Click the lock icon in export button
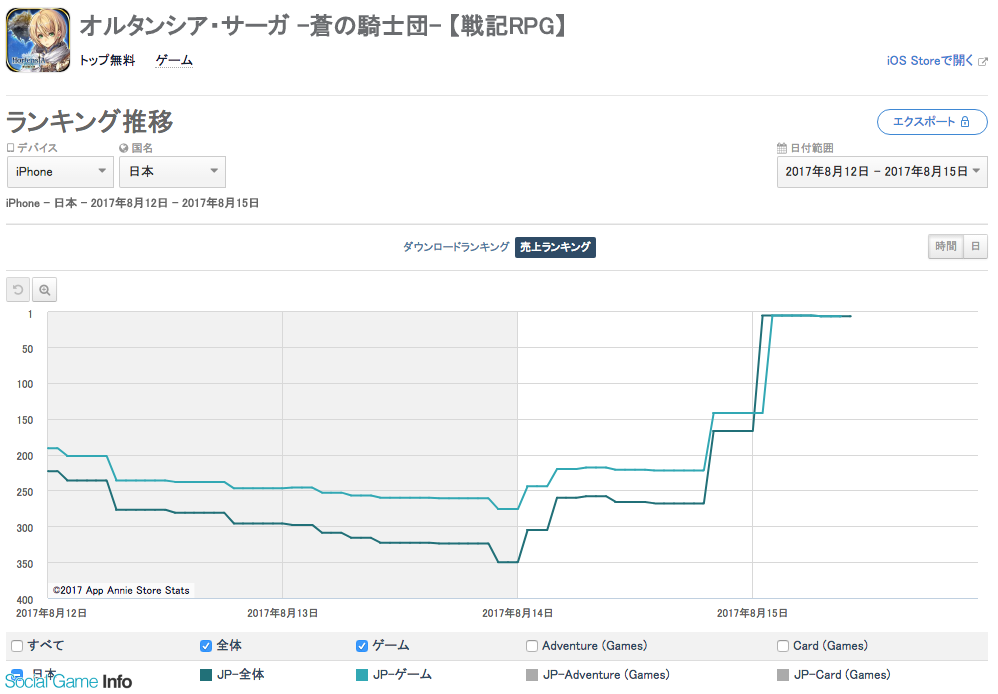Screen dimensions: 998x694 965,122
